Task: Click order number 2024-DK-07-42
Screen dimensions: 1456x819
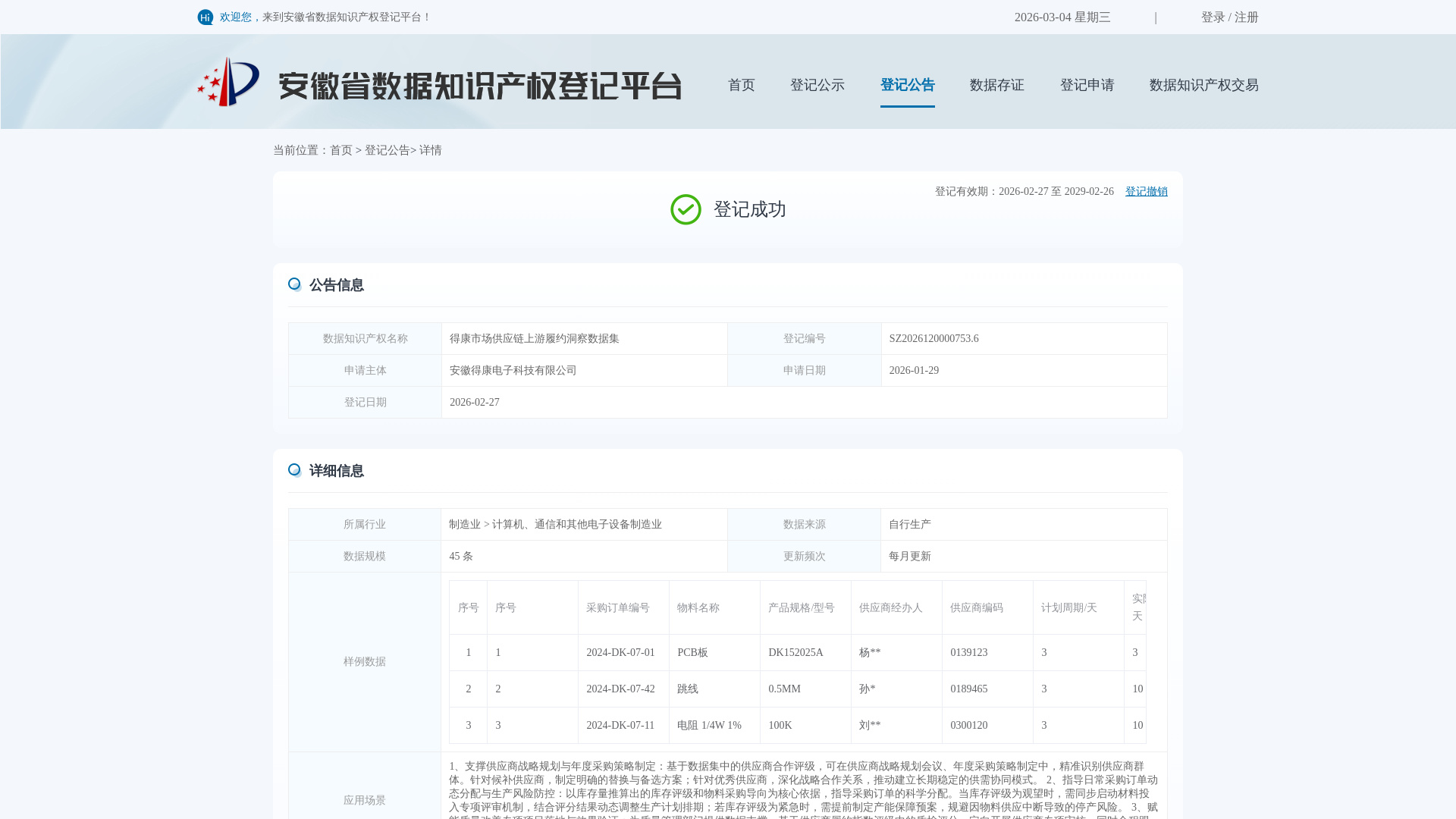Action: tap(620, 689)
